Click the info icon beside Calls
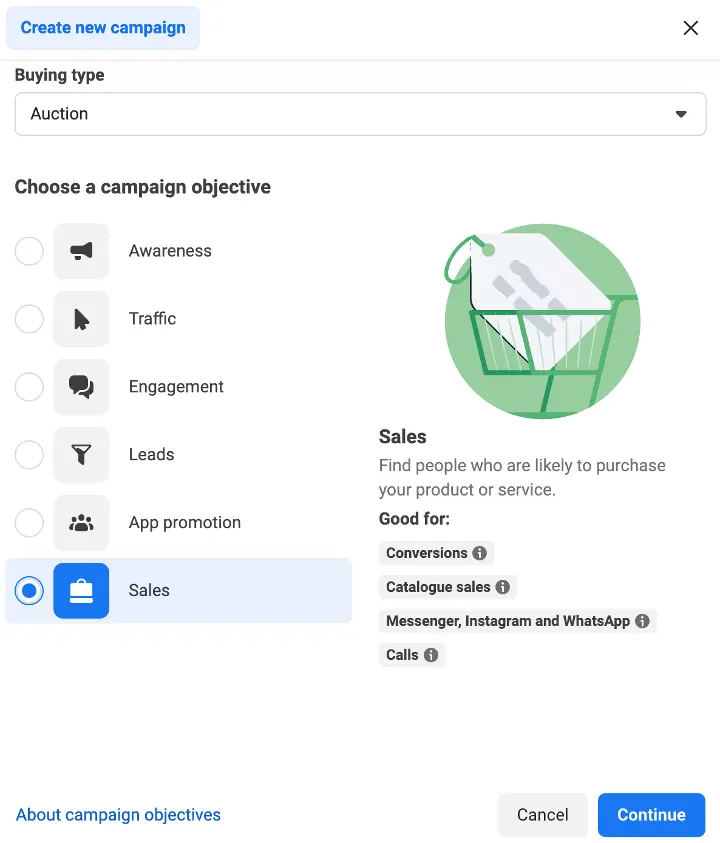The width and height of the screenshot is (720, 843). pos(431,655)
